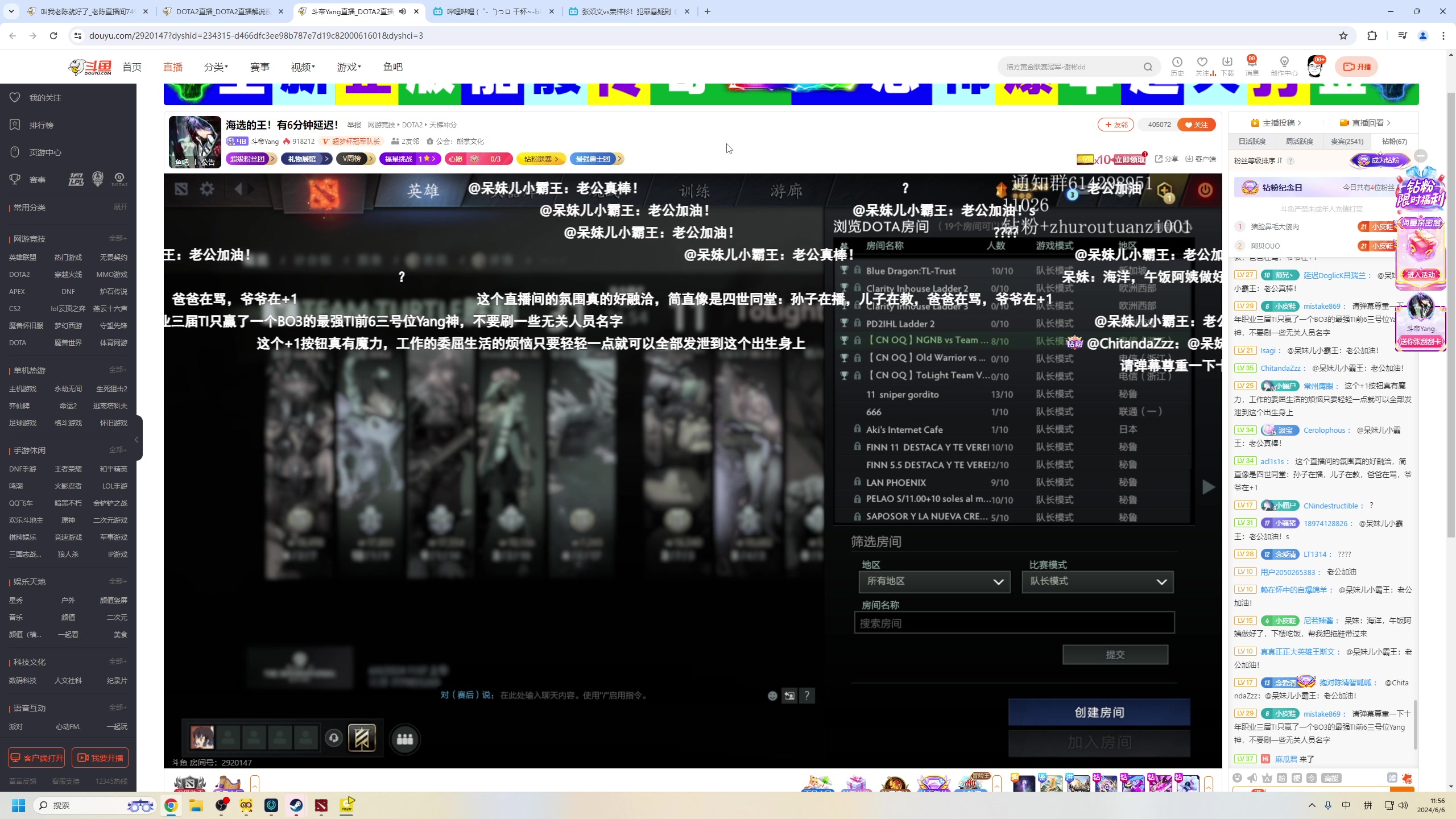The image size is (1456, 819).
Task: Click the 立即领取 claim button
Action: (x=1130, y=160)
